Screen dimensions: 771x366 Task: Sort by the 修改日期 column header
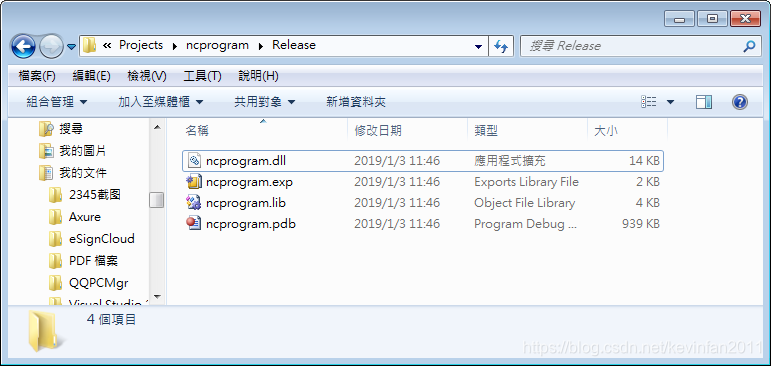[408, 131]
